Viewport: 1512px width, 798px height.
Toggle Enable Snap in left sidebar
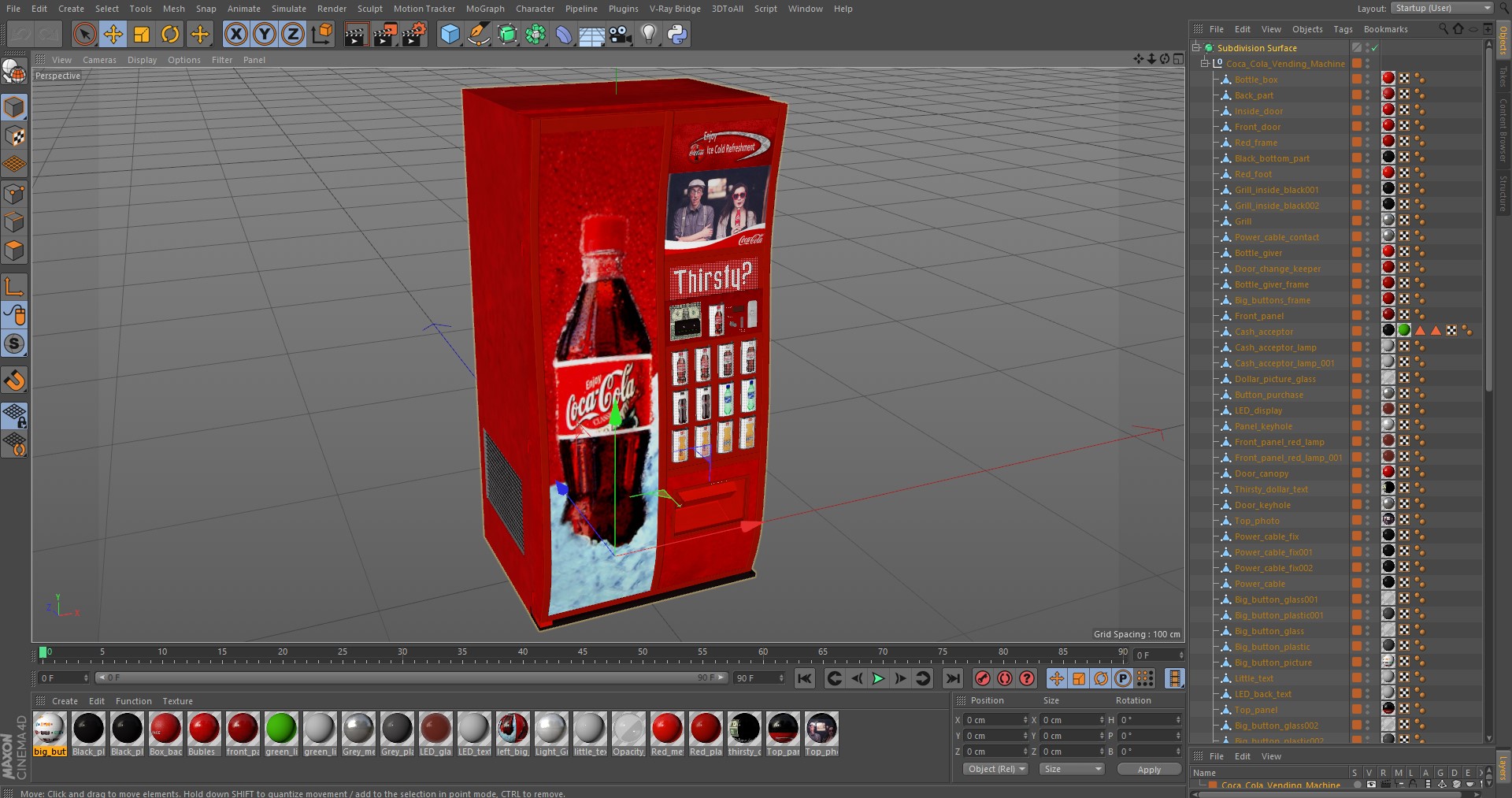click(14, 381)
